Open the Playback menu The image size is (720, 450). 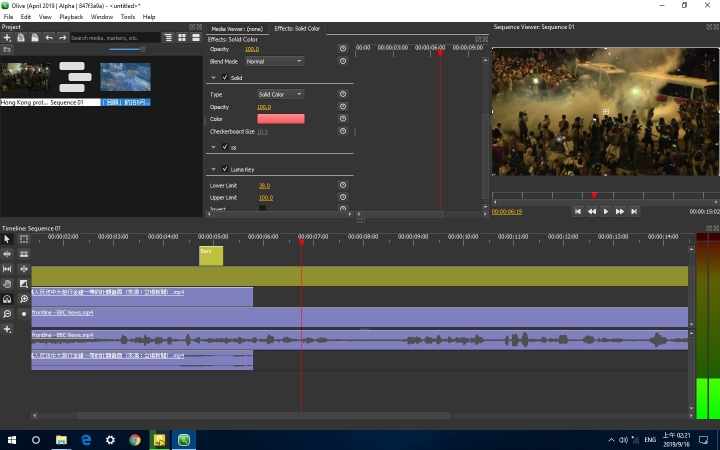coord(71,17)
